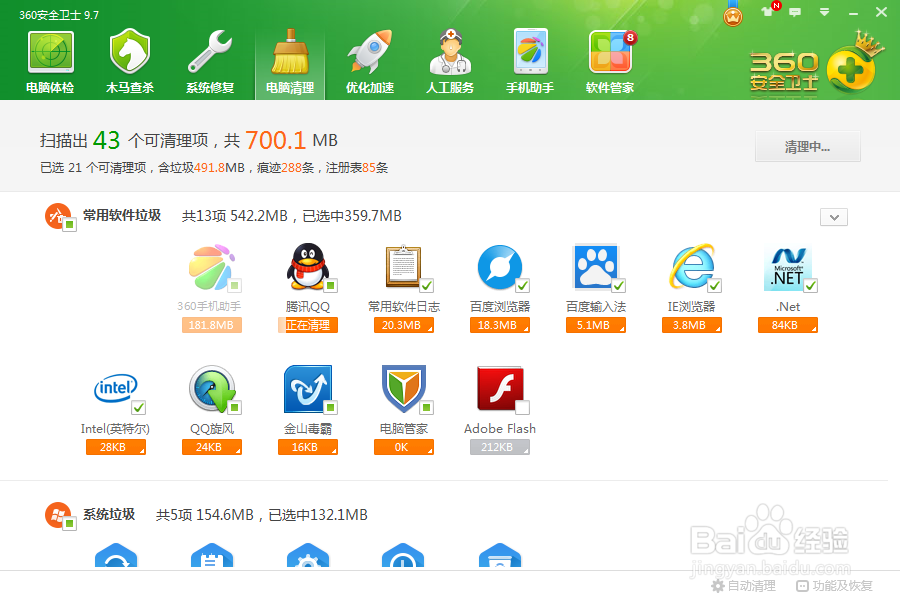
Task: Open 人工服务 manual service
Action: 450,60
